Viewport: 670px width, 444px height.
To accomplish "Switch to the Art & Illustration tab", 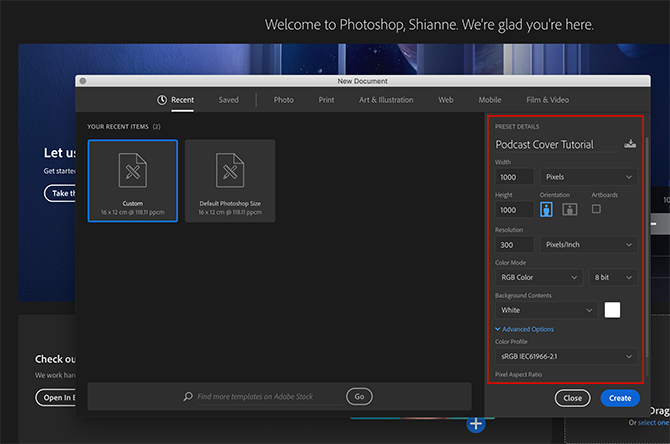I will 386,100.
